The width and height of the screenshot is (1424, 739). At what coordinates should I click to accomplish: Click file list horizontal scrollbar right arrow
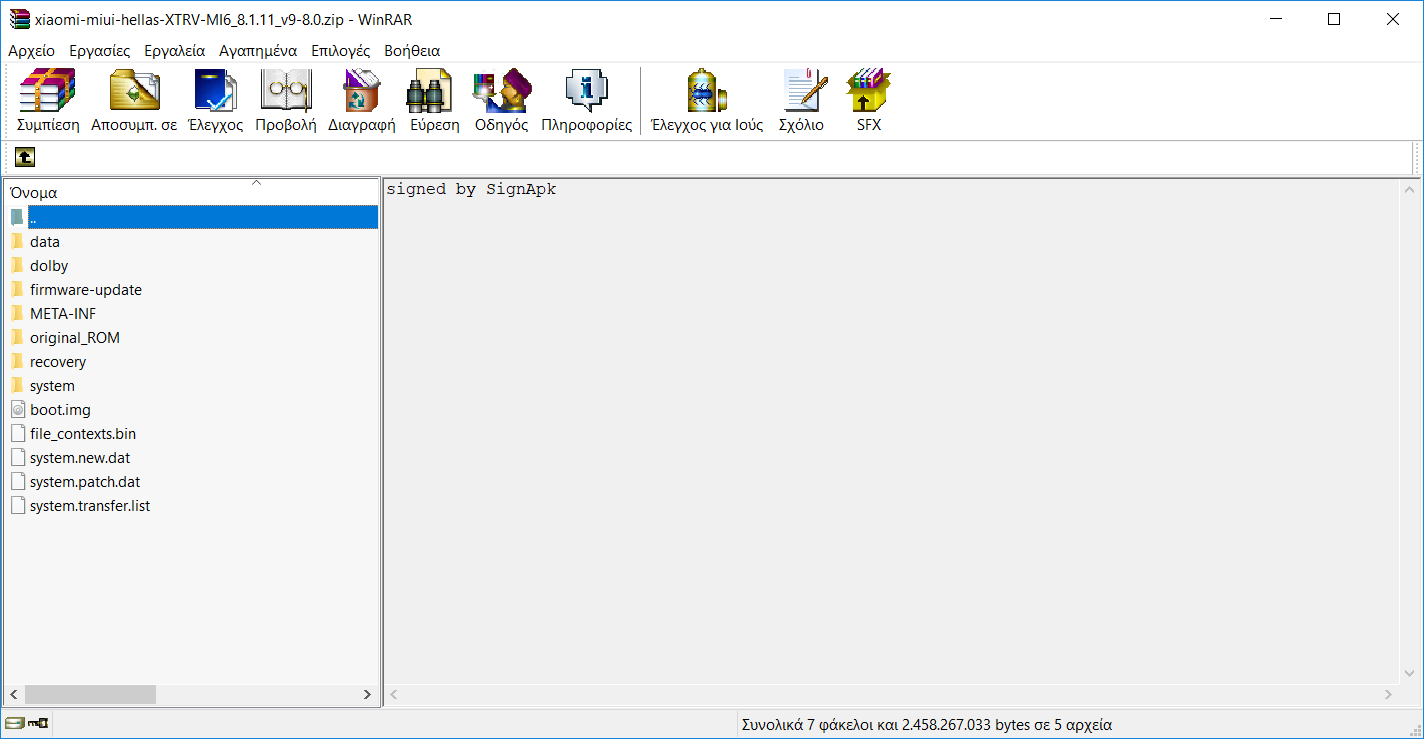pos(367,694)
